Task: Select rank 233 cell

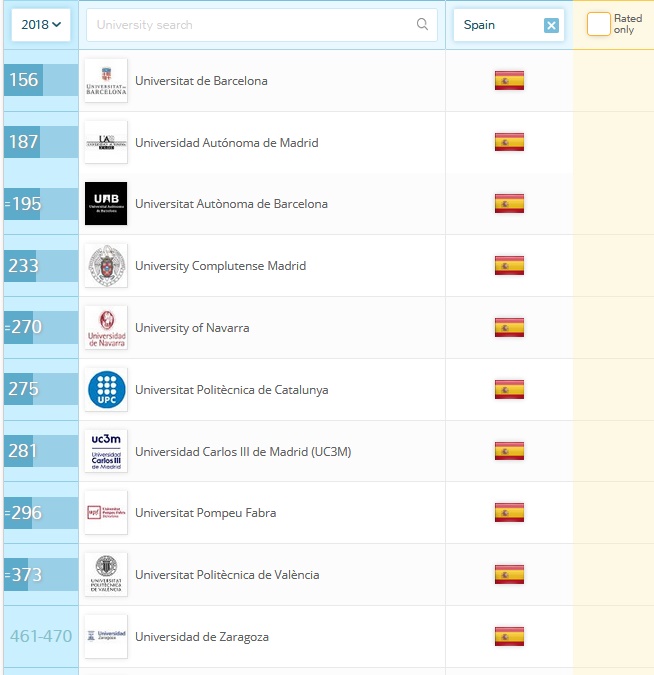Action: pyautogui.click(x=41, y=266)
